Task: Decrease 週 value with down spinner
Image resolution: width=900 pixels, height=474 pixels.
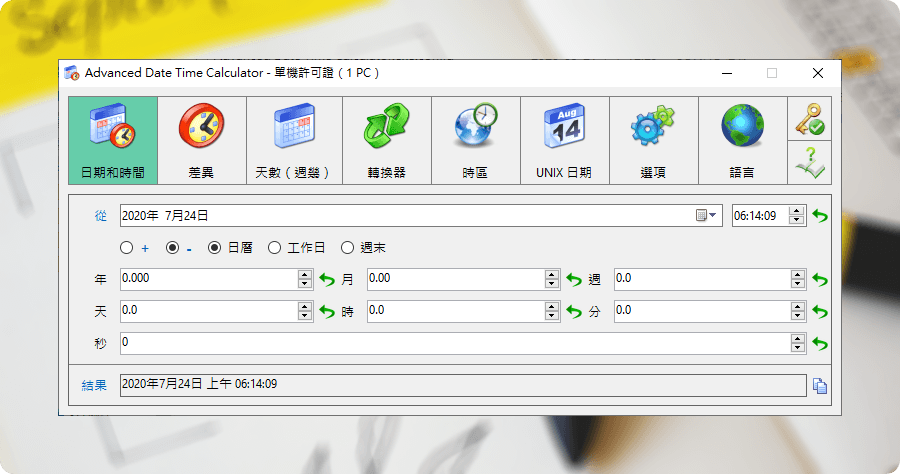Action: click(x=798, y=284)
